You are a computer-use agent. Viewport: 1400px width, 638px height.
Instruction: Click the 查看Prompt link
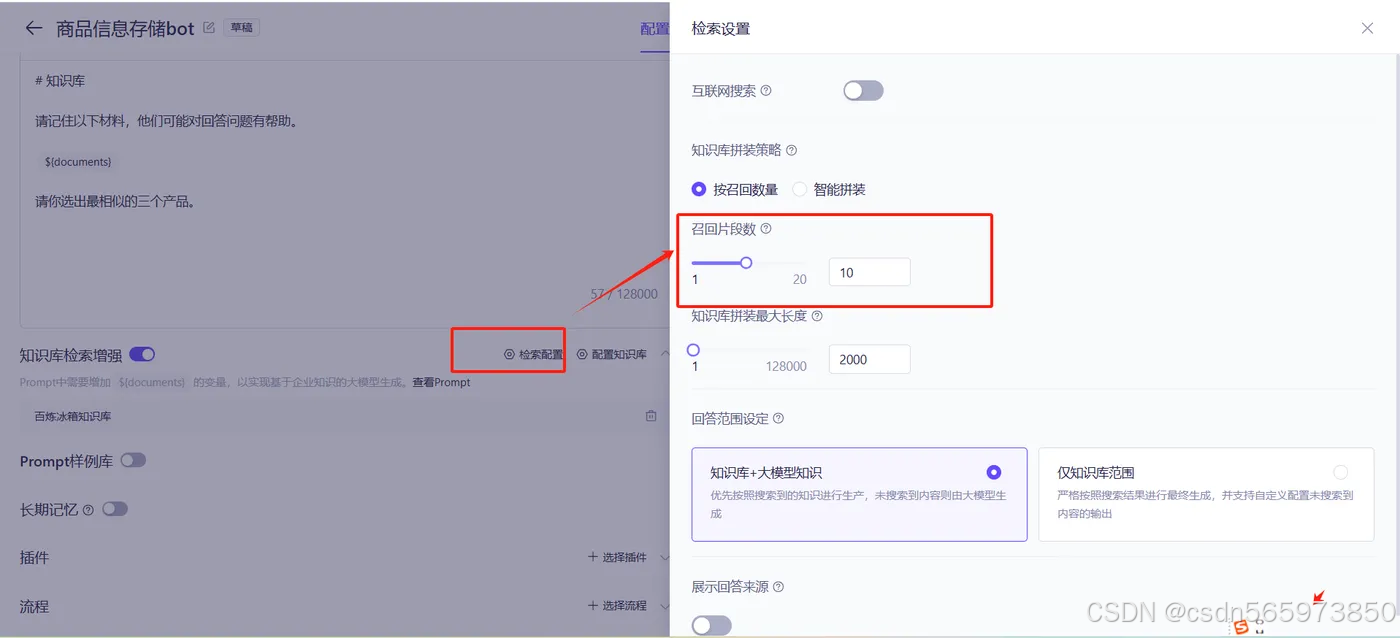pyautogui.click(x=441, y=381)
